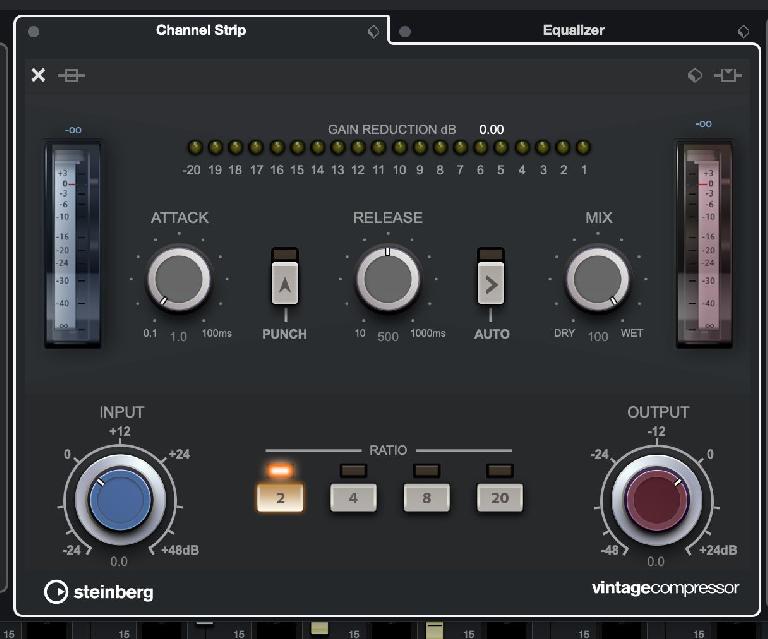
Task: Click the MIX knob
Action: pyautogui.click(x=598, y=279)
